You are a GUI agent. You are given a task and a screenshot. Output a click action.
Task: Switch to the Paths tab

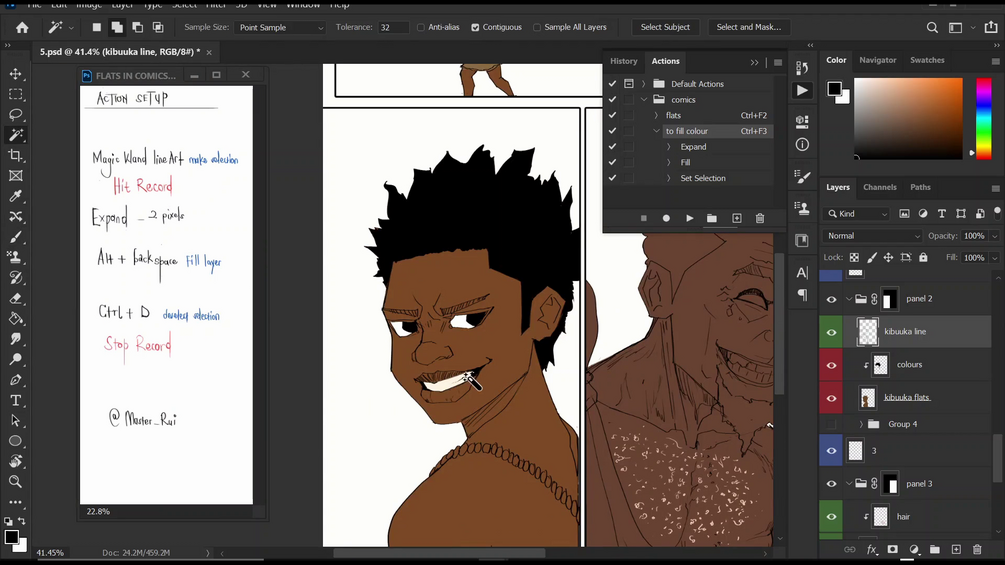(920, 187)
